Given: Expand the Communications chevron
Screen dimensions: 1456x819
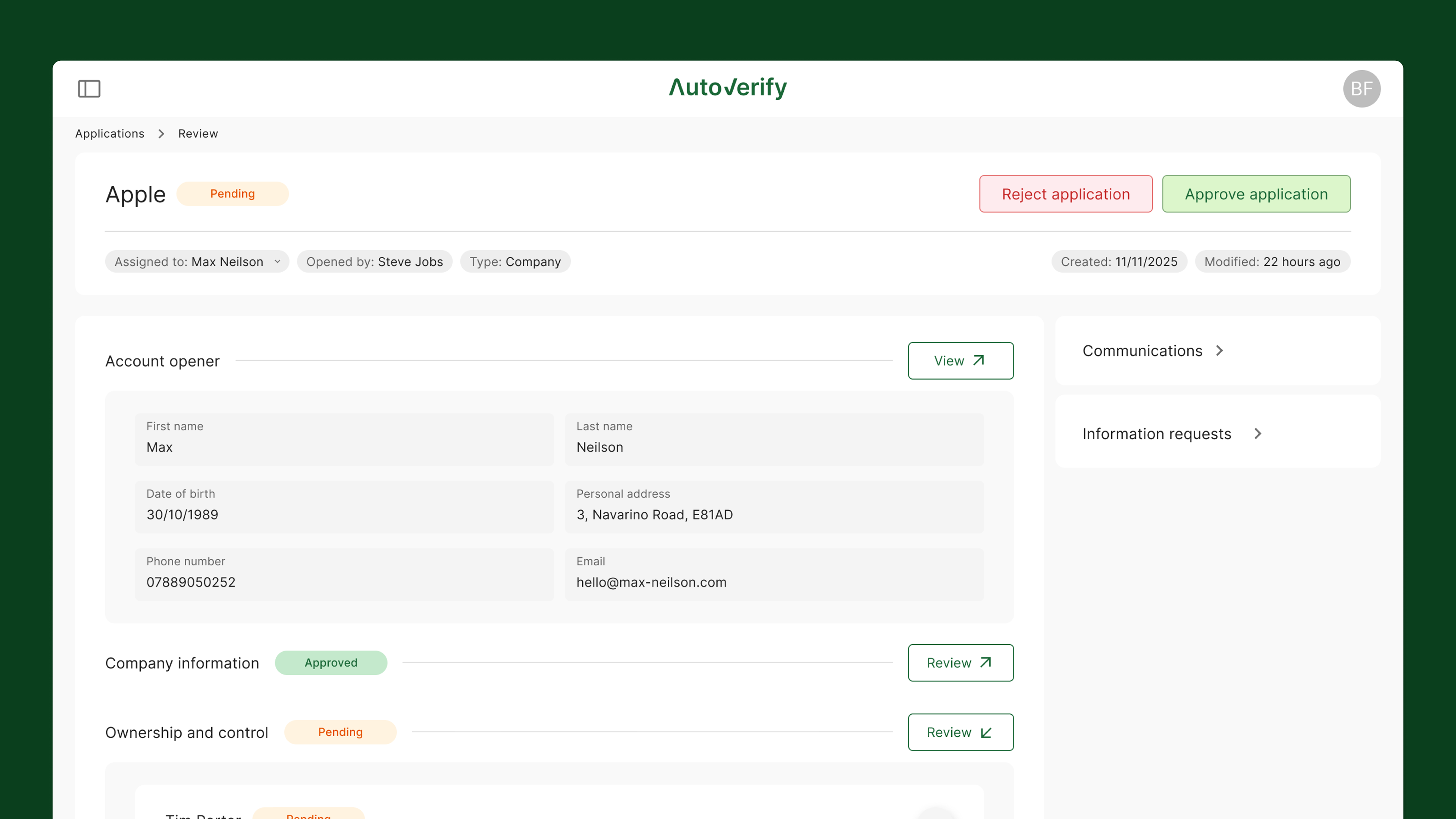Looking at the screenshot, I should coord(1219,350).
